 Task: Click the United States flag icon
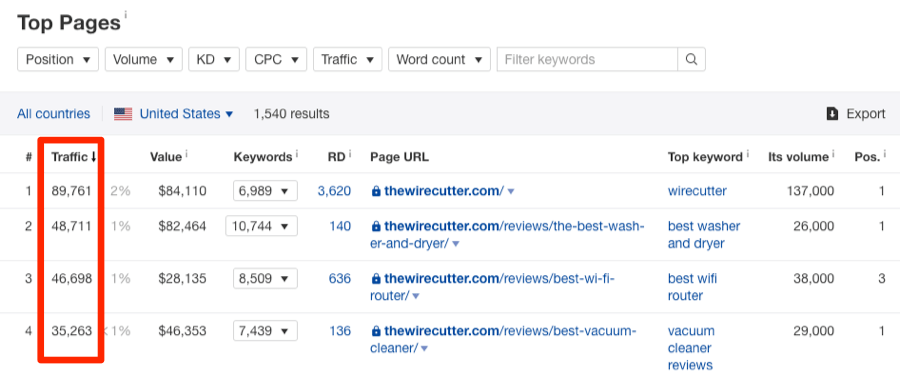[123, 114]
